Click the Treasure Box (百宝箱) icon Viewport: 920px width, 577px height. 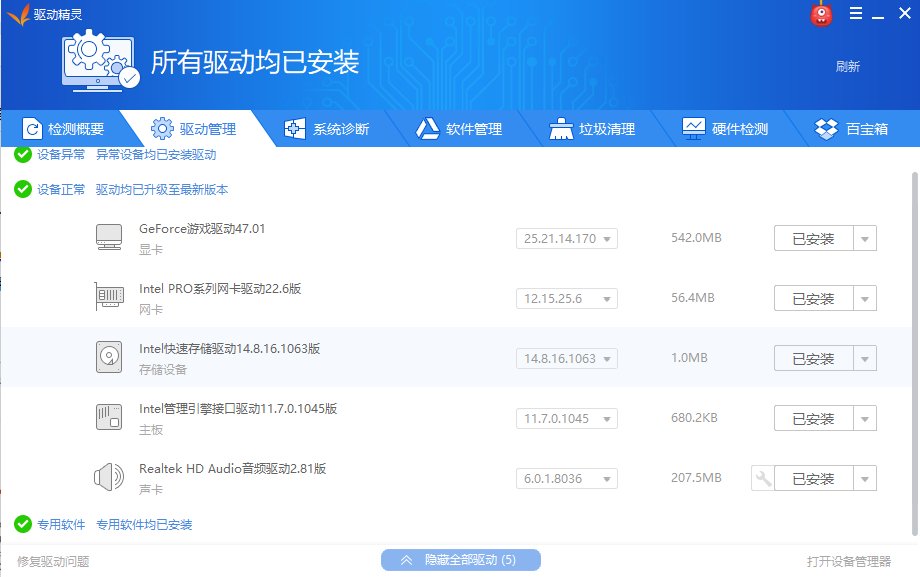826,128
